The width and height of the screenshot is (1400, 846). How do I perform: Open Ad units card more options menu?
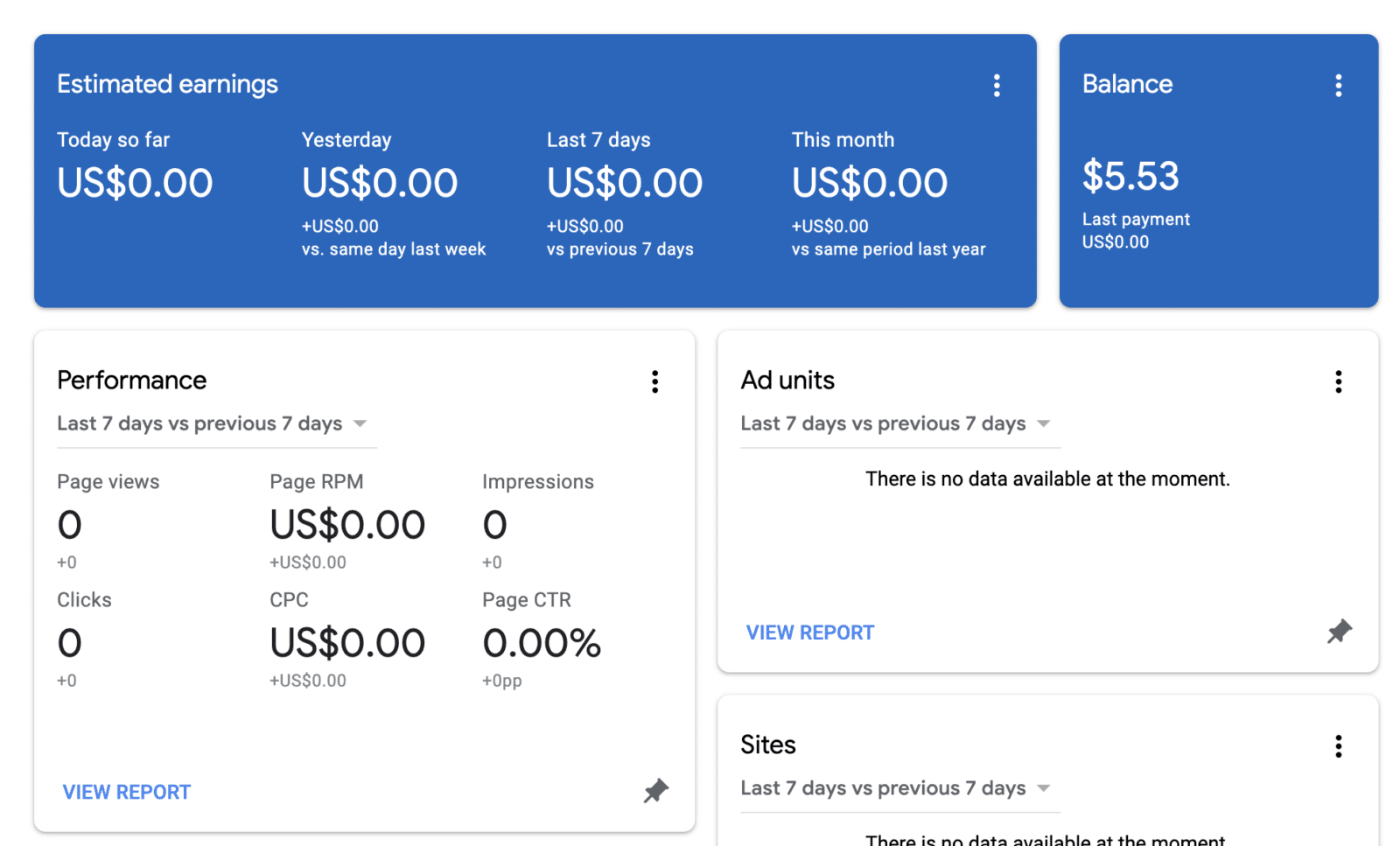coord(1338,381)
